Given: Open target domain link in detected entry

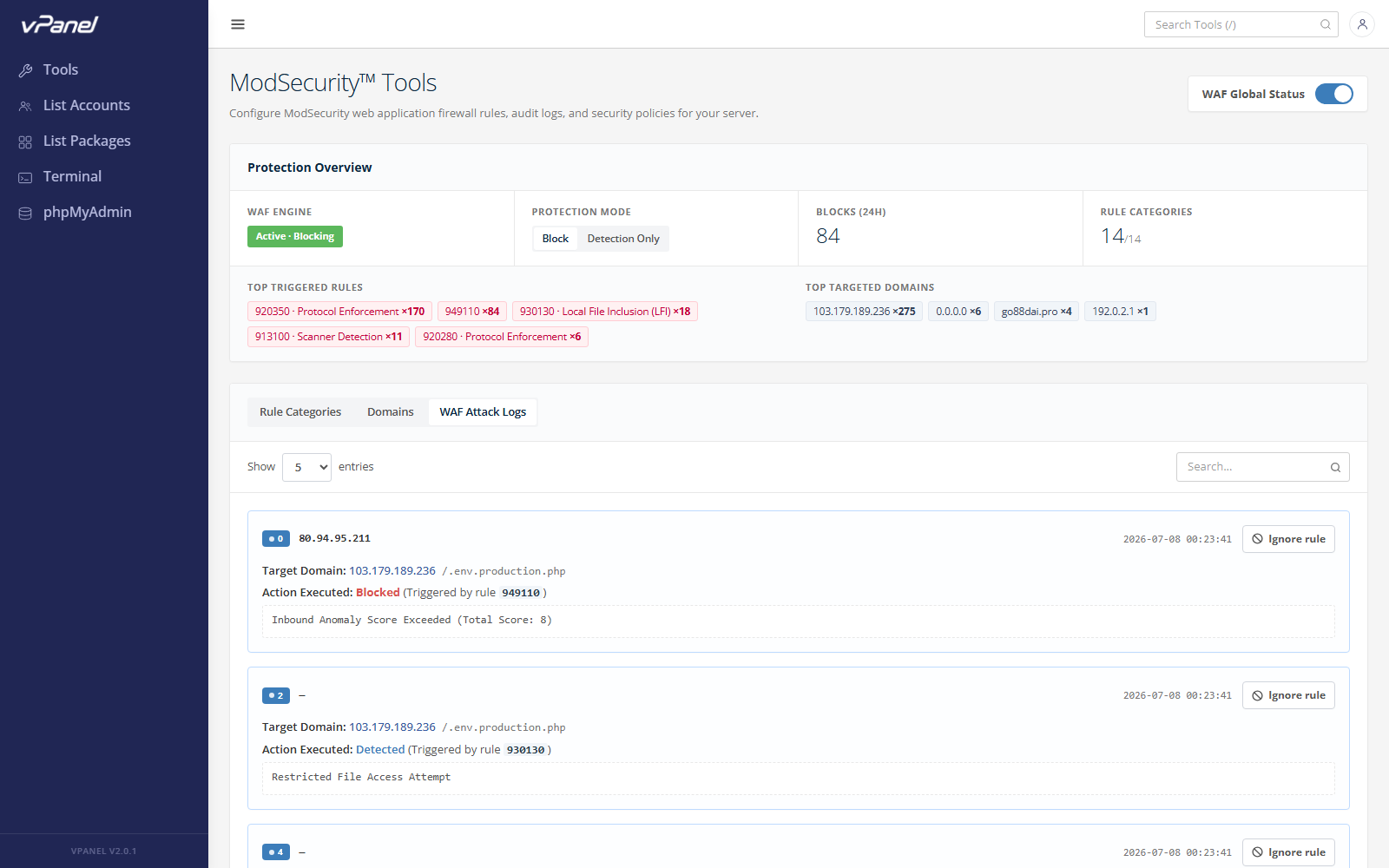Looking at the screenshot, I should click(x=392, y=727).
